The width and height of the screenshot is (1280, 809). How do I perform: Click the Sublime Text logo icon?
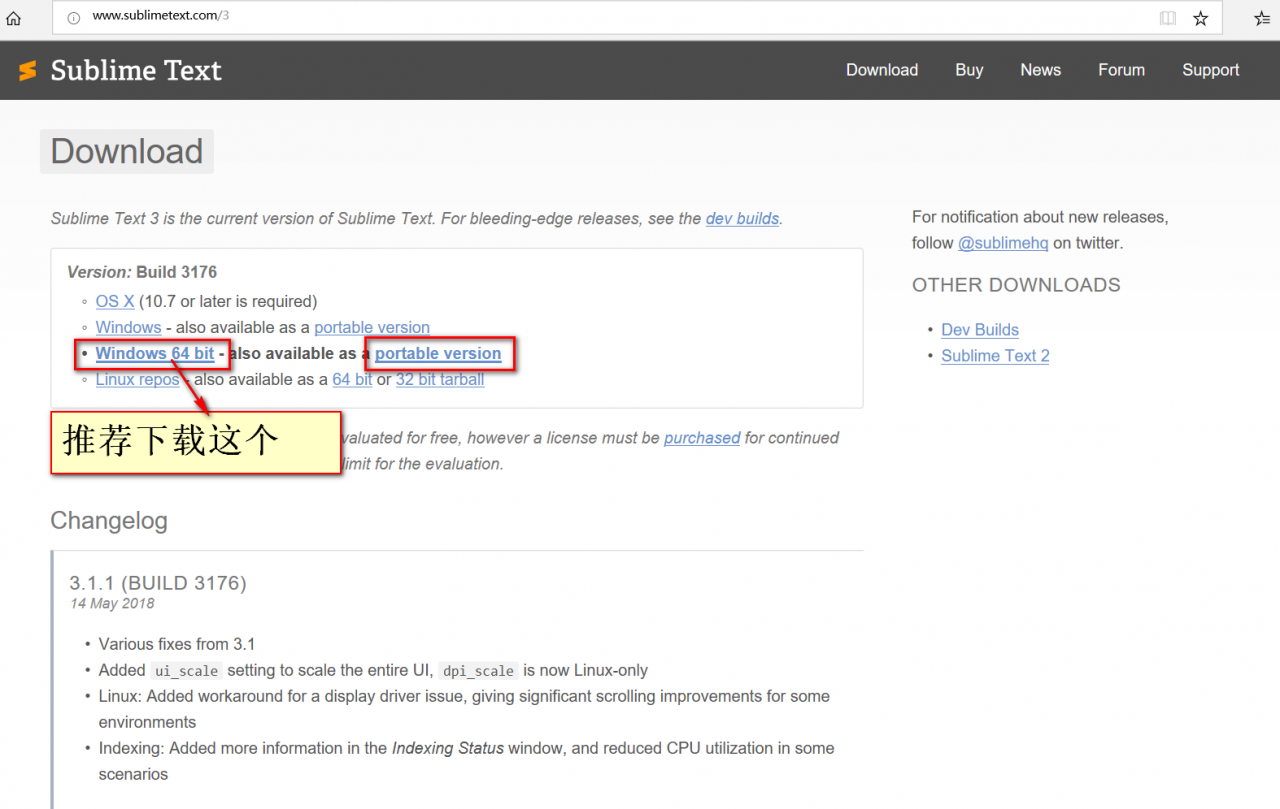(28, 70)
